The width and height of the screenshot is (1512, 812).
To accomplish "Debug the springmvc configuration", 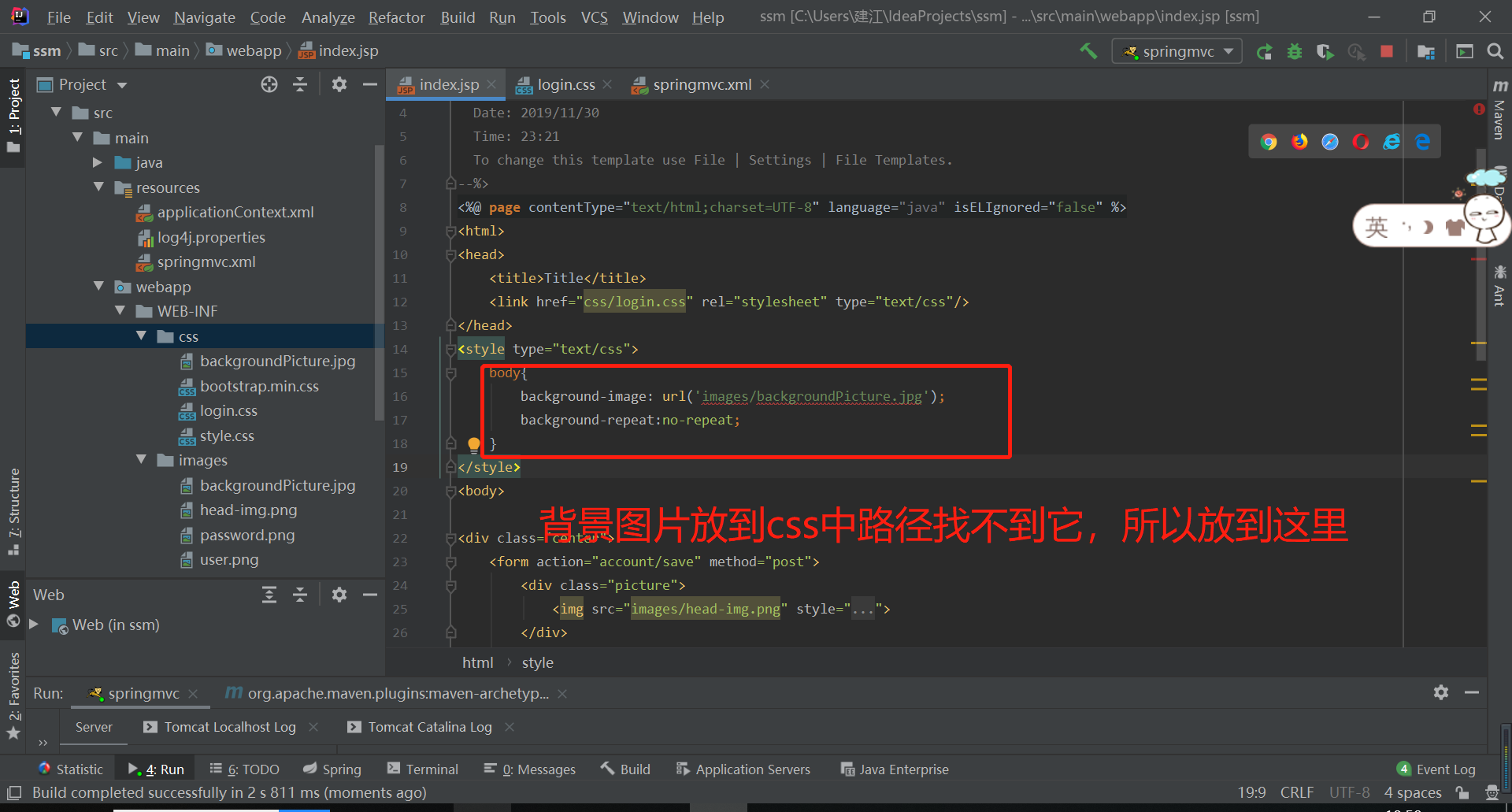I will point(1295,50).
